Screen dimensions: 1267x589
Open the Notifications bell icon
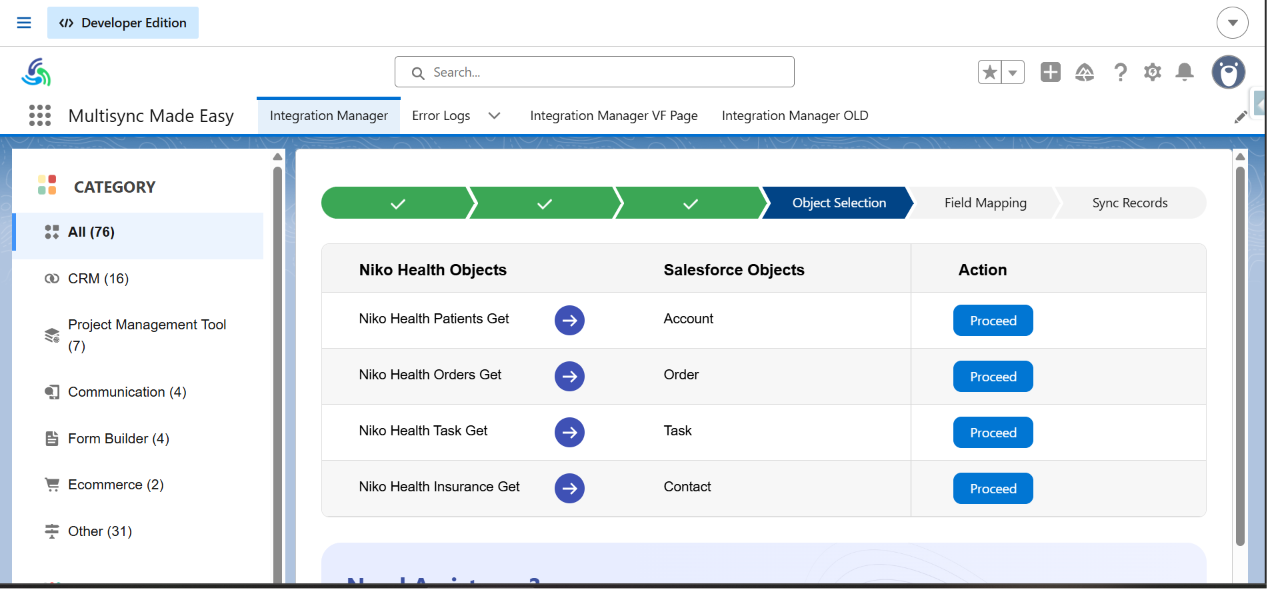tap(1185, 72)
